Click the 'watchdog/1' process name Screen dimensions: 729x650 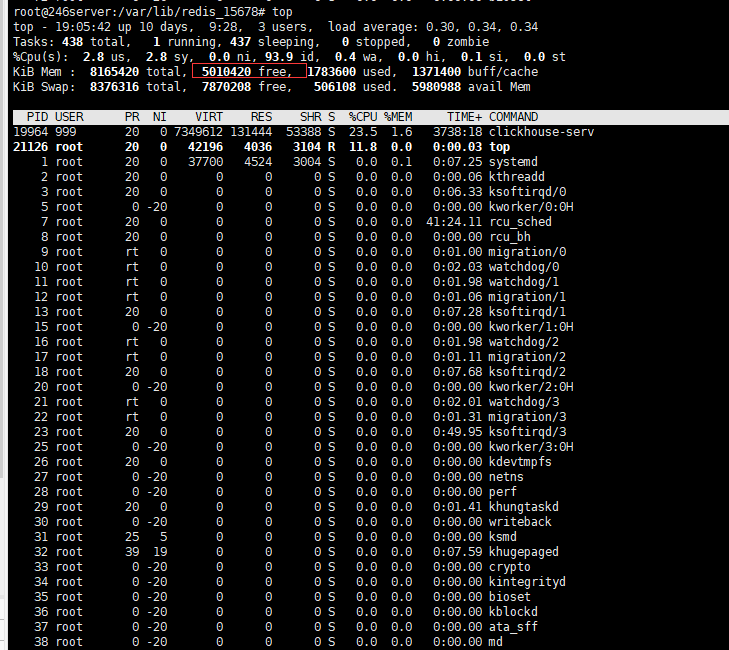point(524,282)
